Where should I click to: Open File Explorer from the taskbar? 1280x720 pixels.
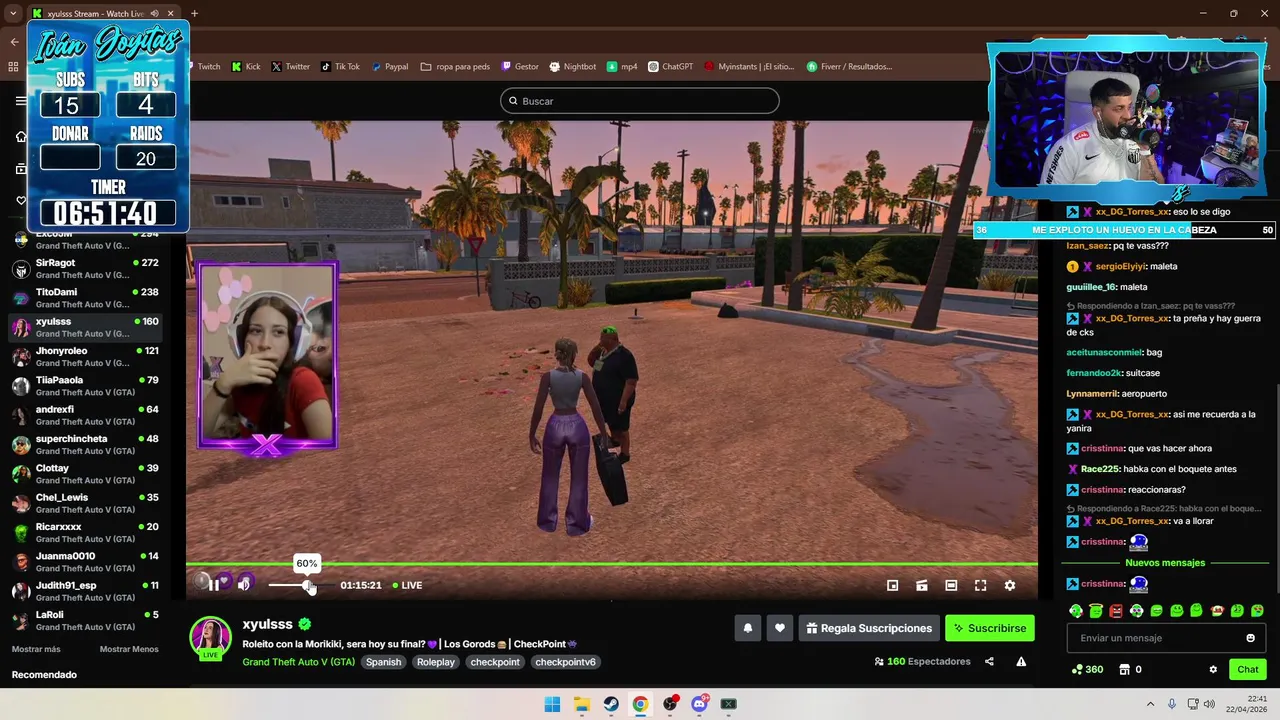click(x=581, y=704)
